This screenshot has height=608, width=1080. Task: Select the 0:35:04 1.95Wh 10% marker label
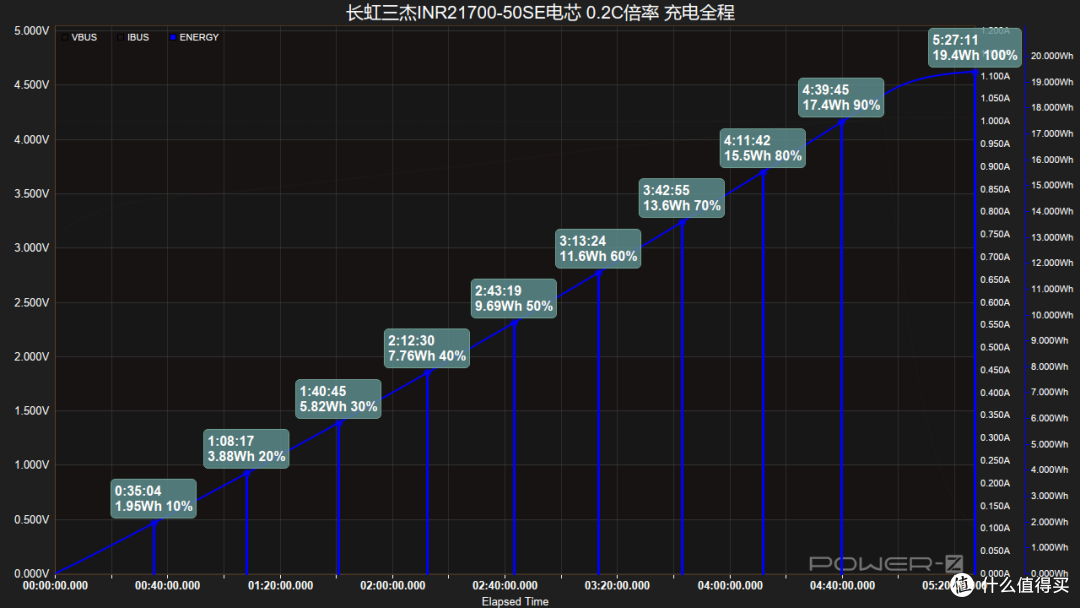click(154, 499)
